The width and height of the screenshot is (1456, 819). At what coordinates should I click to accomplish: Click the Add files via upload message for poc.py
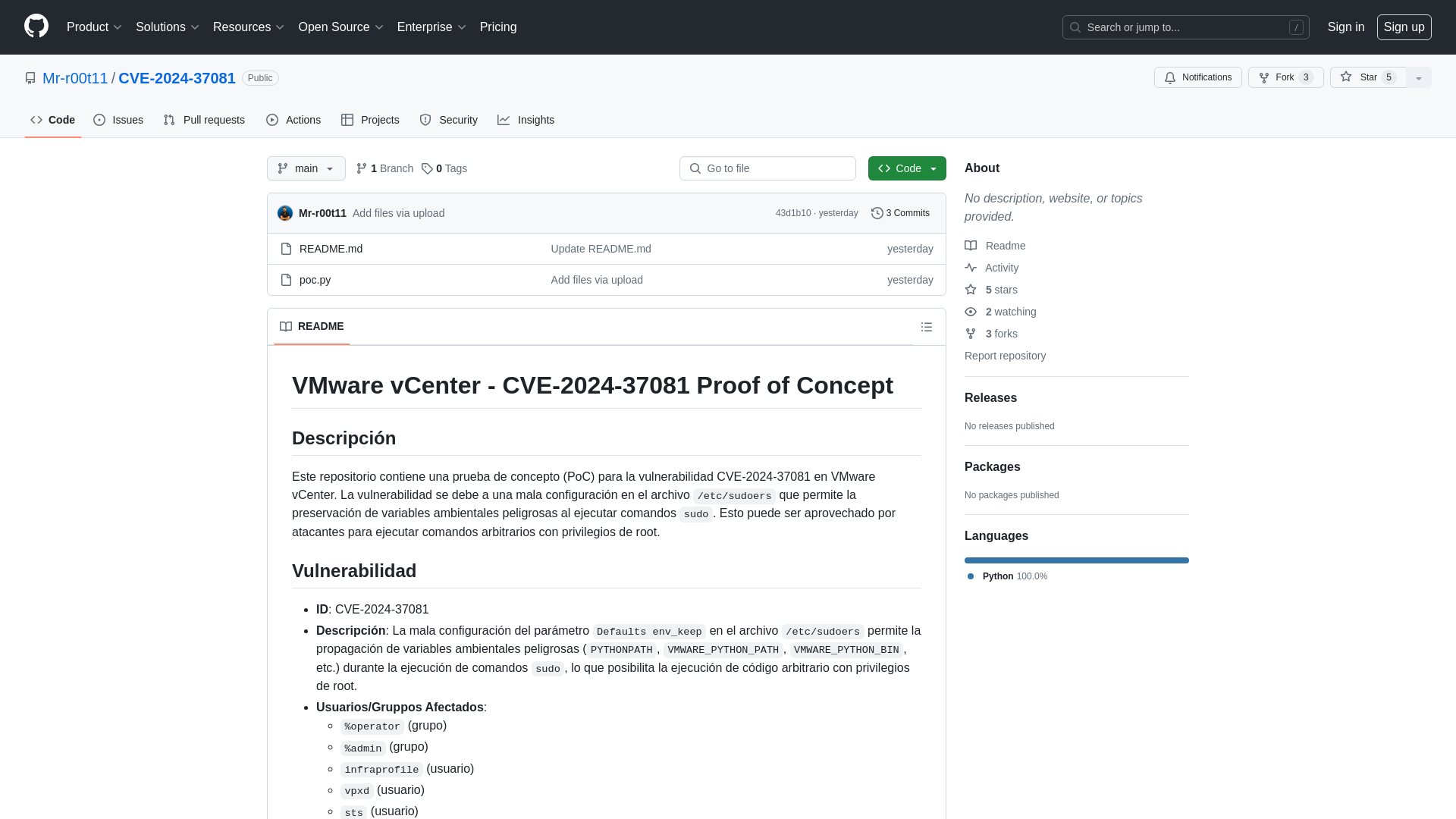coord(597,280)
